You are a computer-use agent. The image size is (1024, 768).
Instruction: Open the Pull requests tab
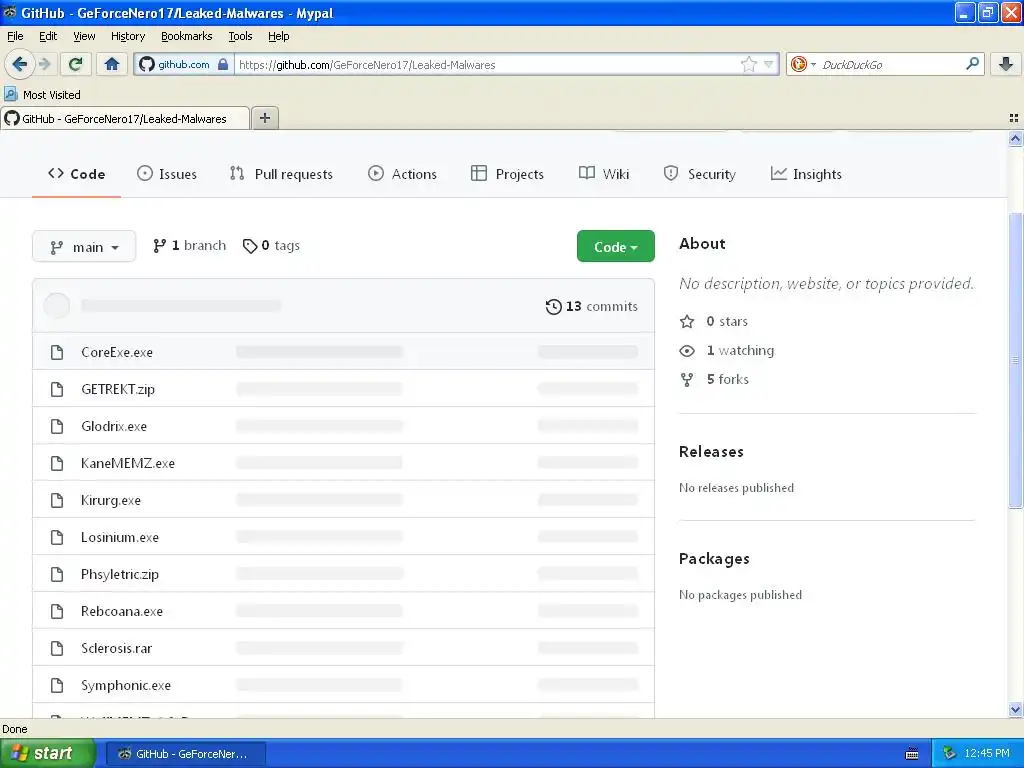tap(281, 174)
